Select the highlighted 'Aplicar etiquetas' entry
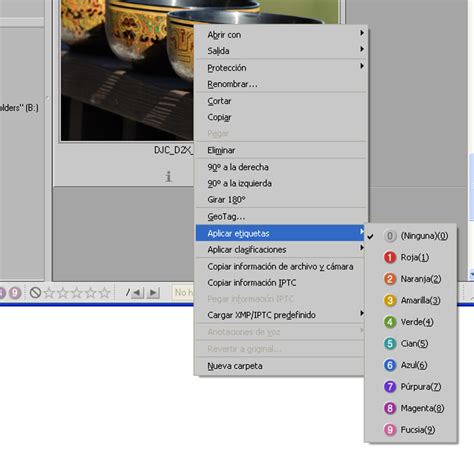Viewport: 474px width, 452px height. tap(281, 233)
